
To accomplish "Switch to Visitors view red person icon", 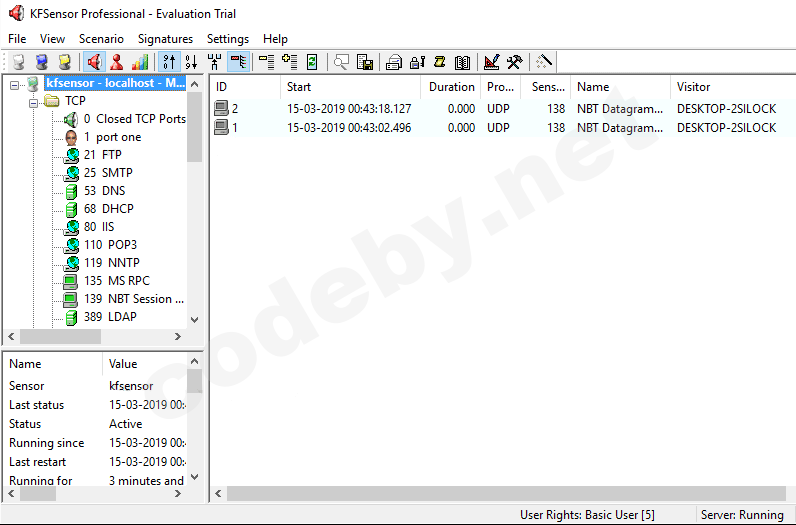I will coord(117,62).
